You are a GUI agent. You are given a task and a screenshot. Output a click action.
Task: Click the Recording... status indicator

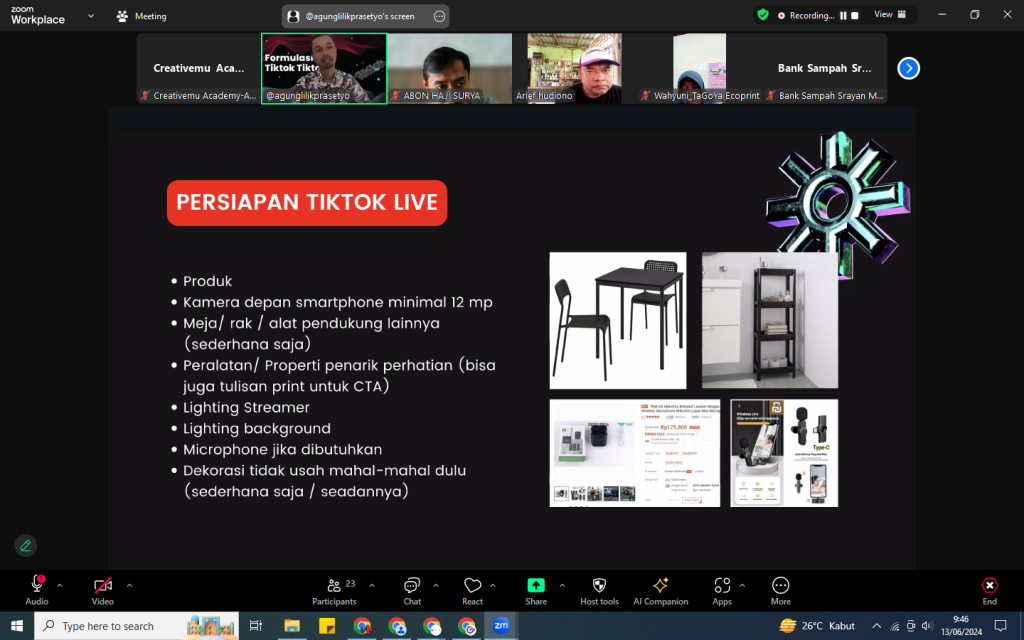coord(807,16)
